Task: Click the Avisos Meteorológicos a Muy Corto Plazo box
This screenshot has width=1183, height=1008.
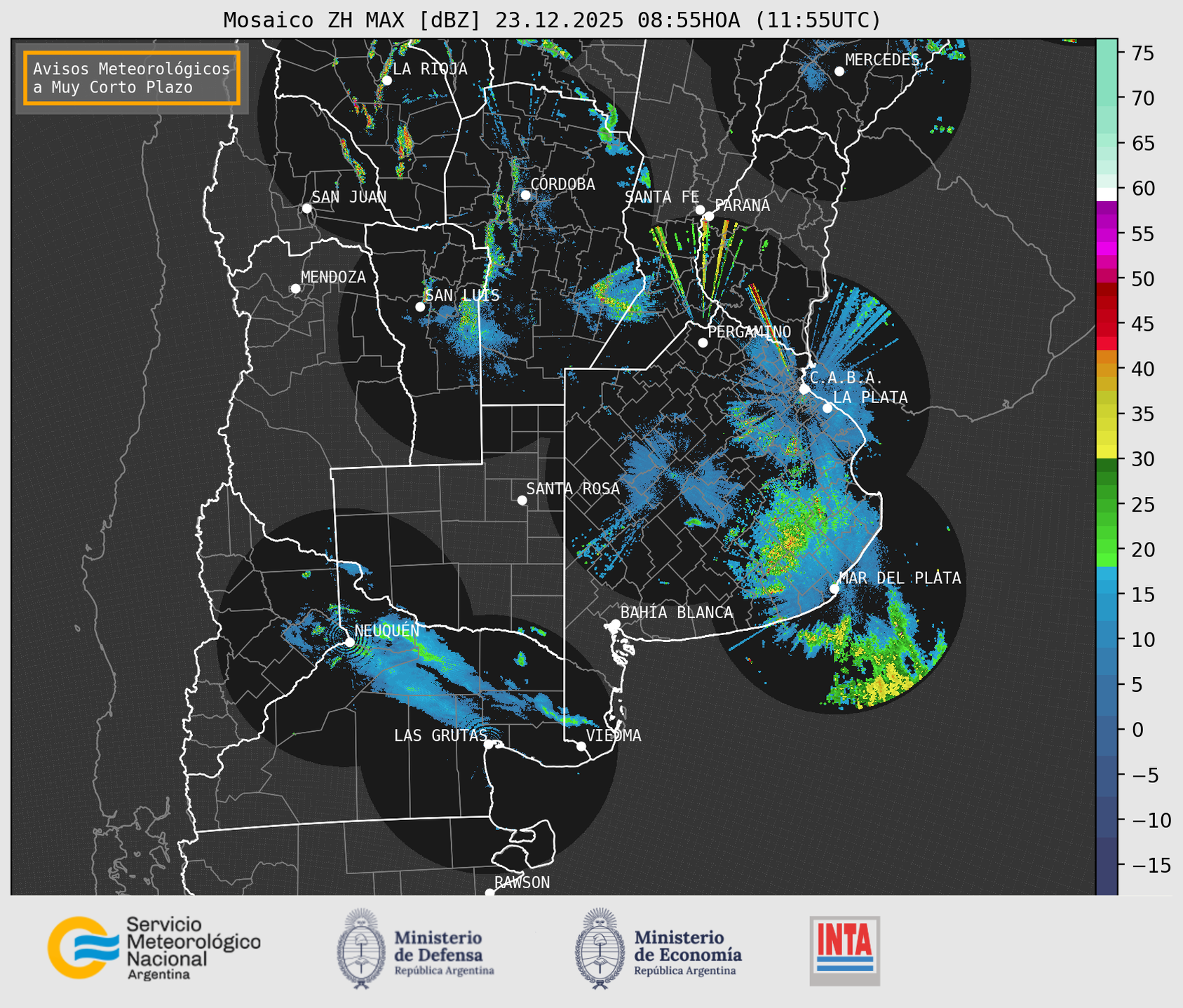Action: pos(132,78)
